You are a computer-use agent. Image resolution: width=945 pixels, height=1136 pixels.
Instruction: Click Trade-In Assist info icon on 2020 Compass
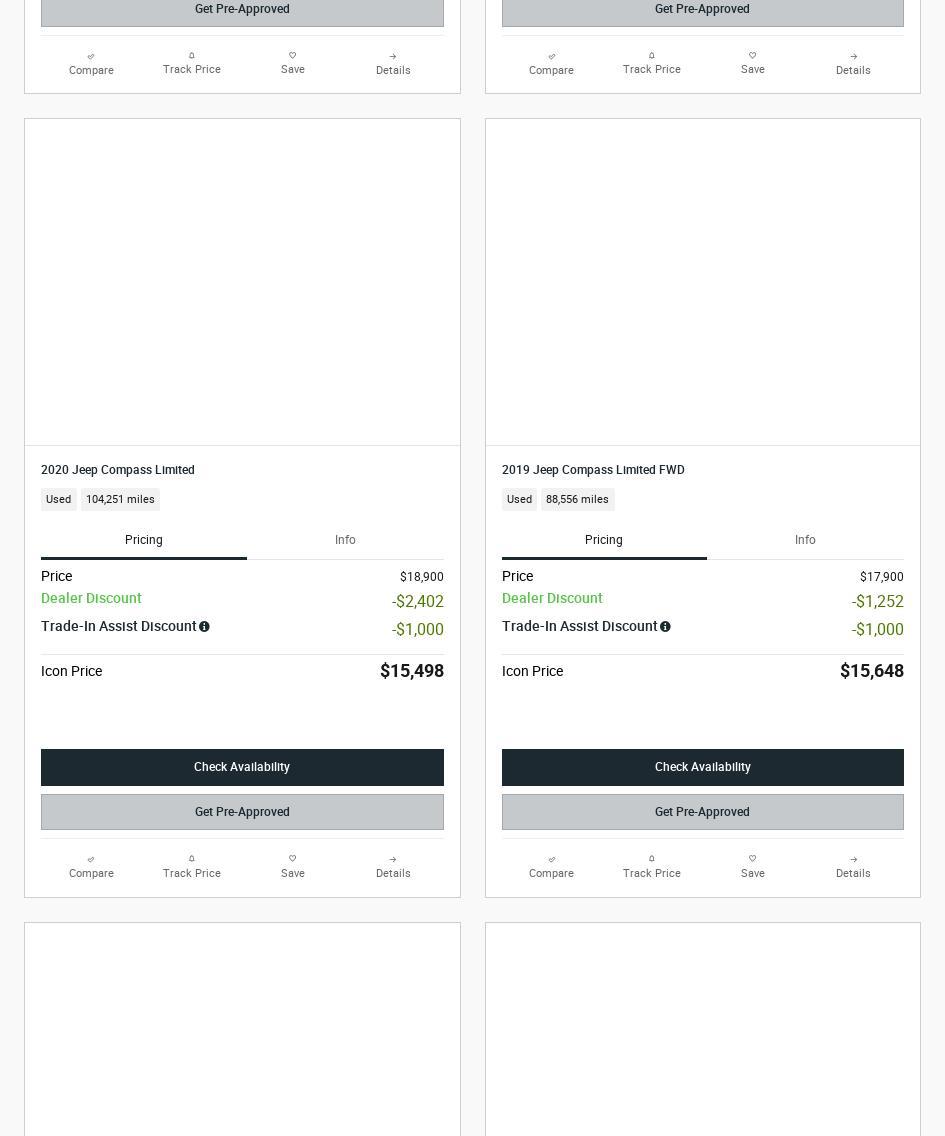coord(204,627)
